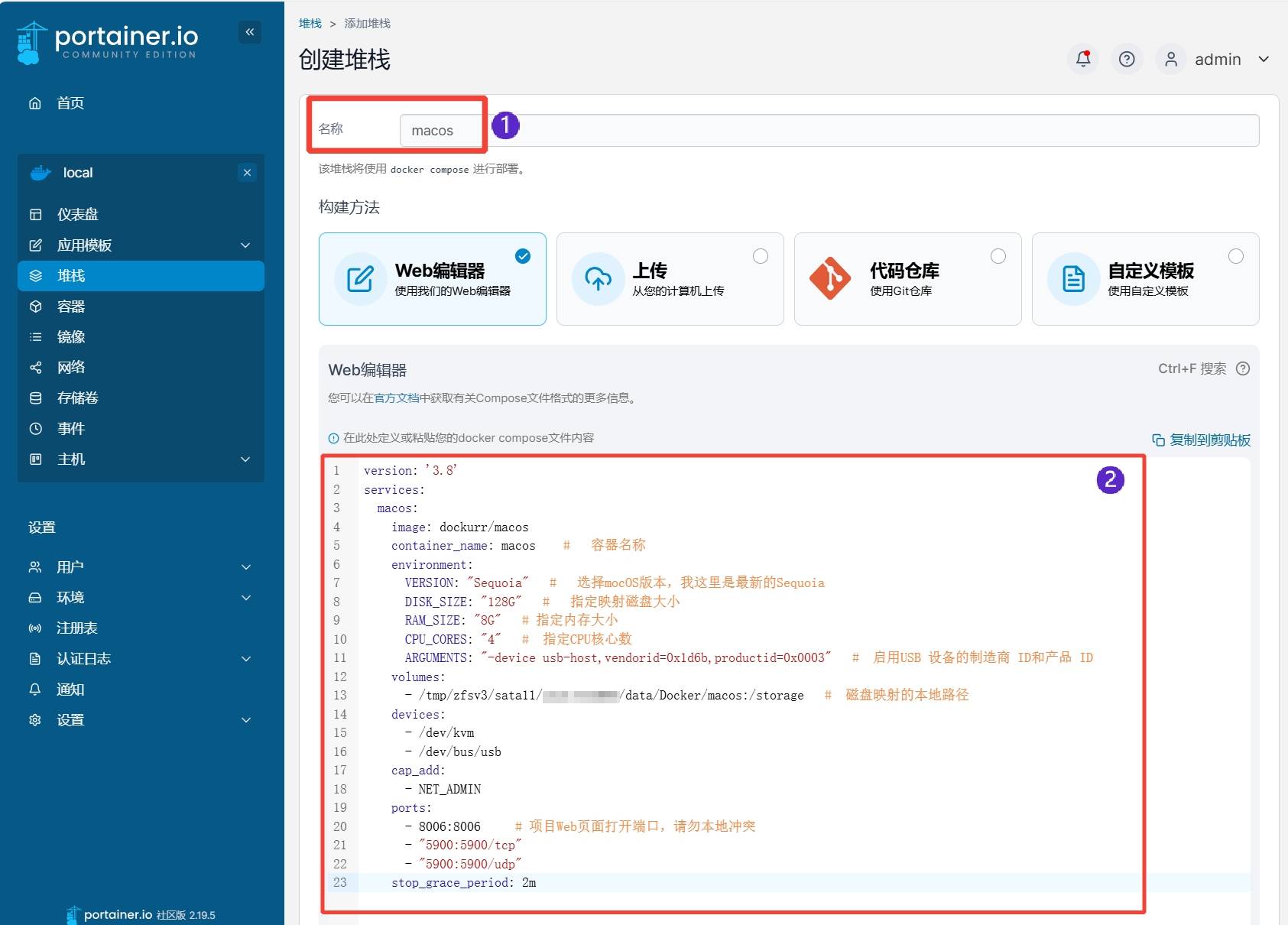Open 网络 share icon
Screen dimensions: 1288x925
pyautogui.click(x=35, y=368)
